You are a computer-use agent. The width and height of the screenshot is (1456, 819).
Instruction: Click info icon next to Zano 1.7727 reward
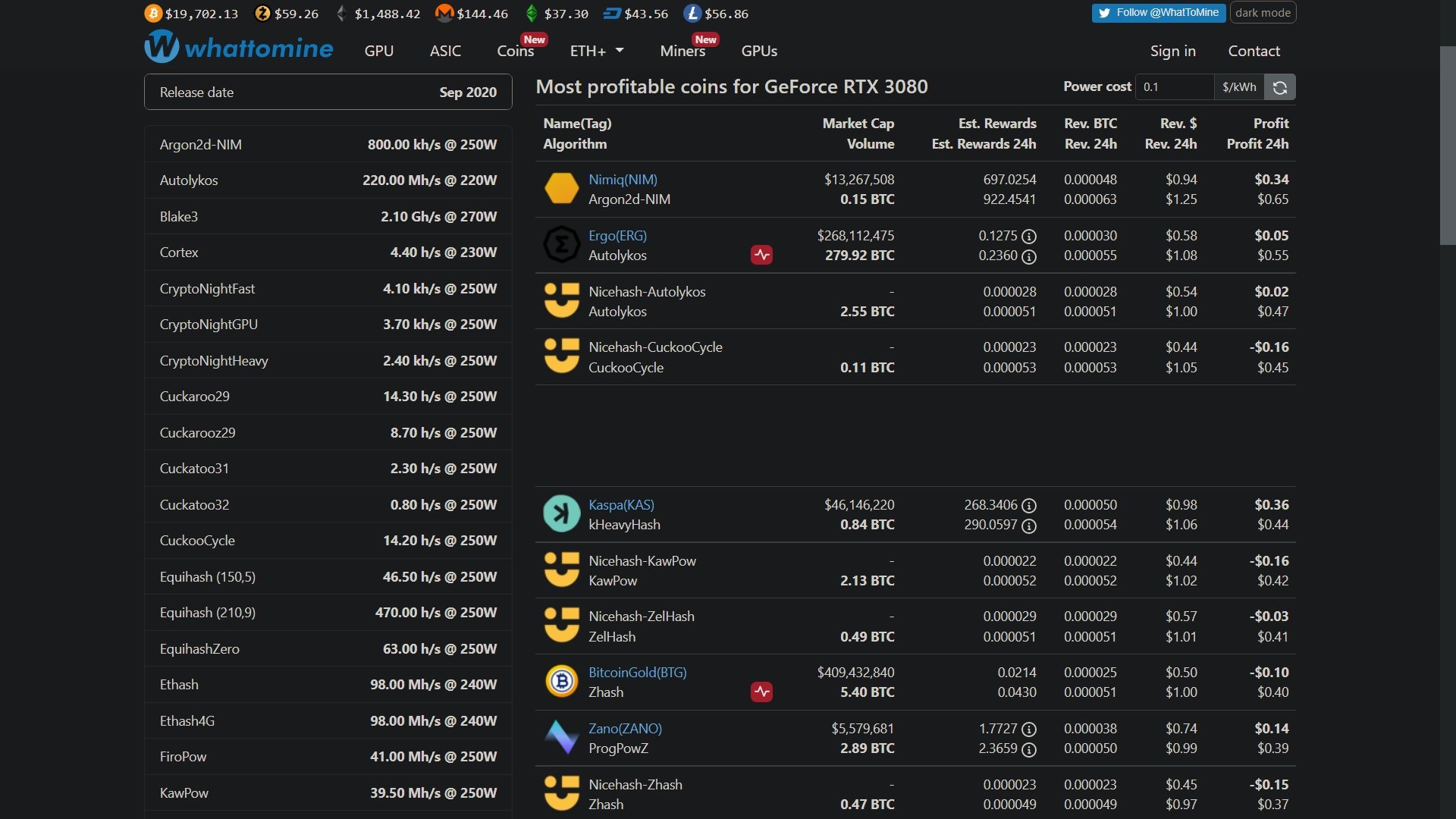1029,730
